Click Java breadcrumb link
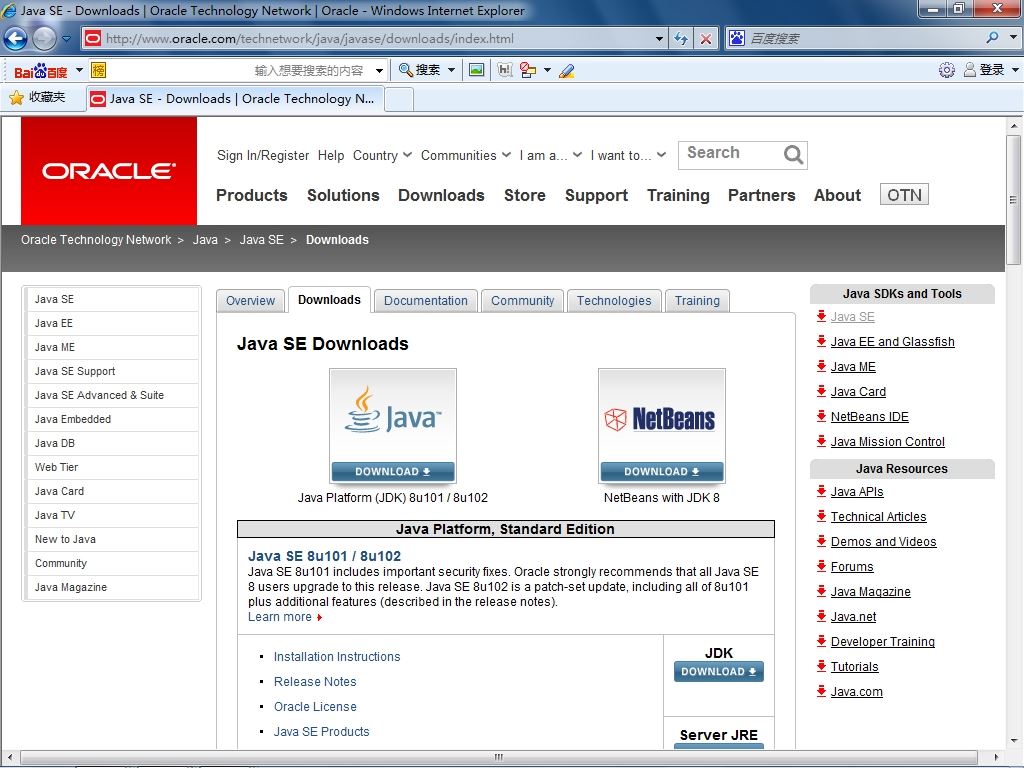The height and width of the screenshot is (768, 1024). (205, 240)
